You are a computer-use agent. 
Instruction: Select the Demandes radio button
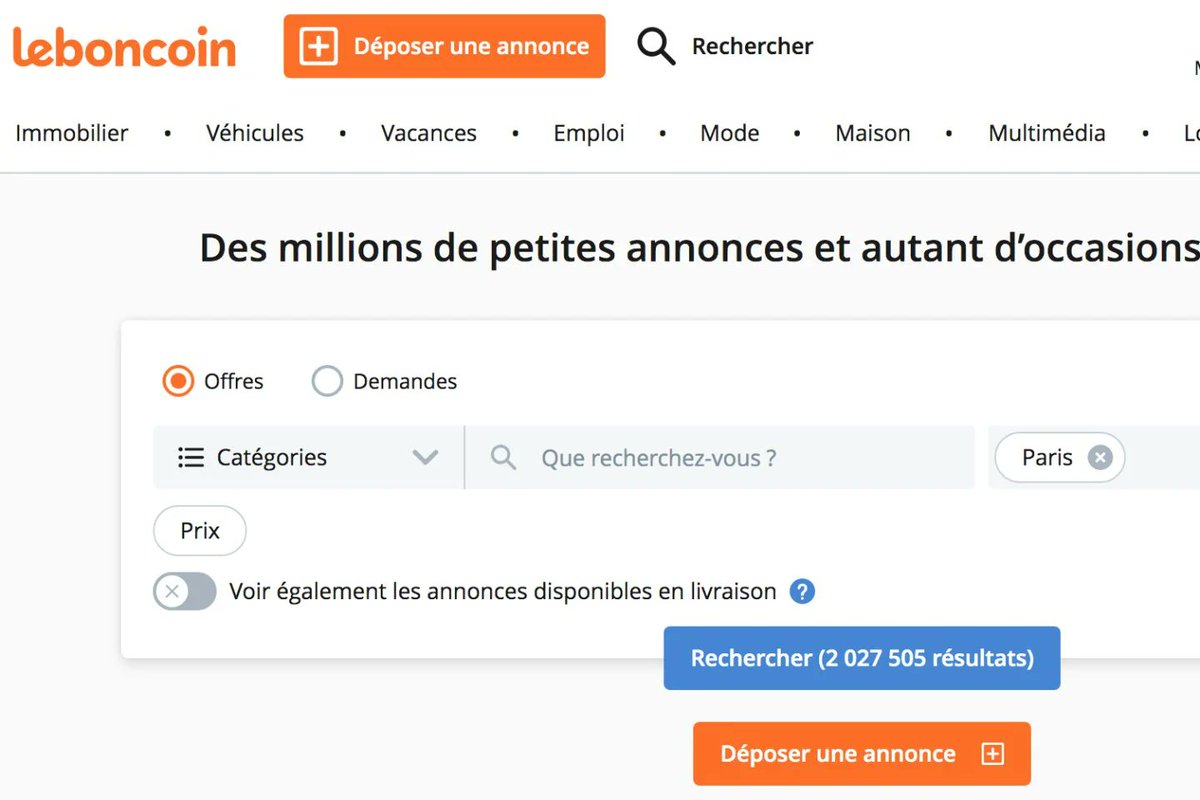point(327,381)
